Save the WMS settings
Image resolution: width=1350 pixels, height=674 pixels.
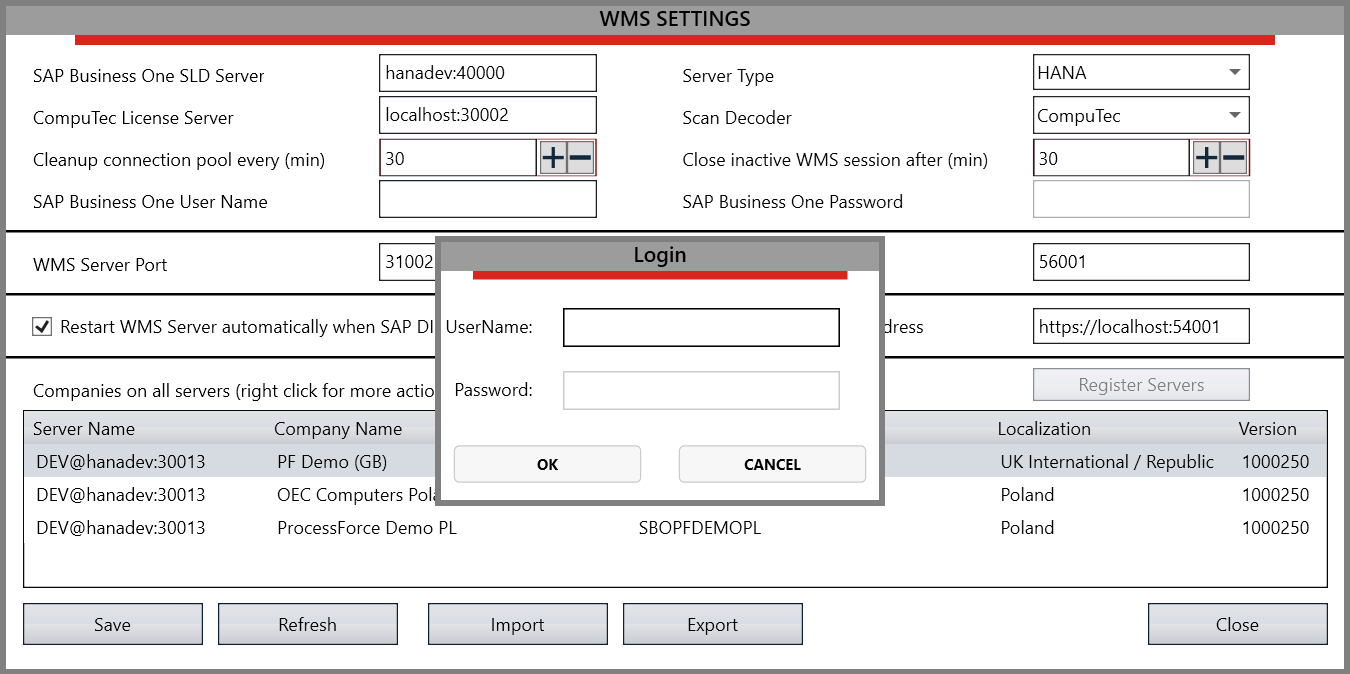112,623
